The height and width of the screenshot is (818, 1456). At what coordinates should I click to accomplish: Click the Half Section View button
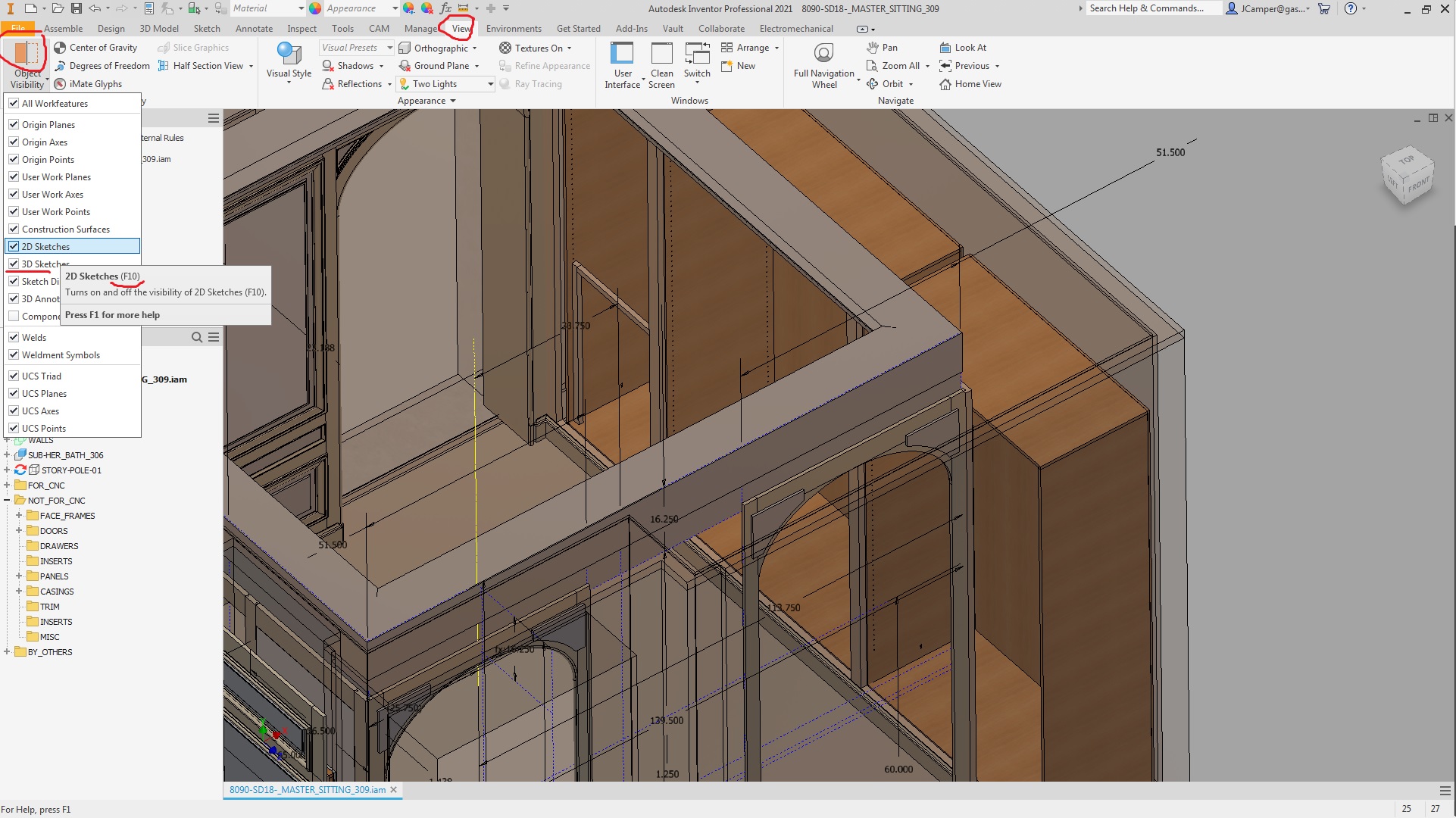point(205,65)
